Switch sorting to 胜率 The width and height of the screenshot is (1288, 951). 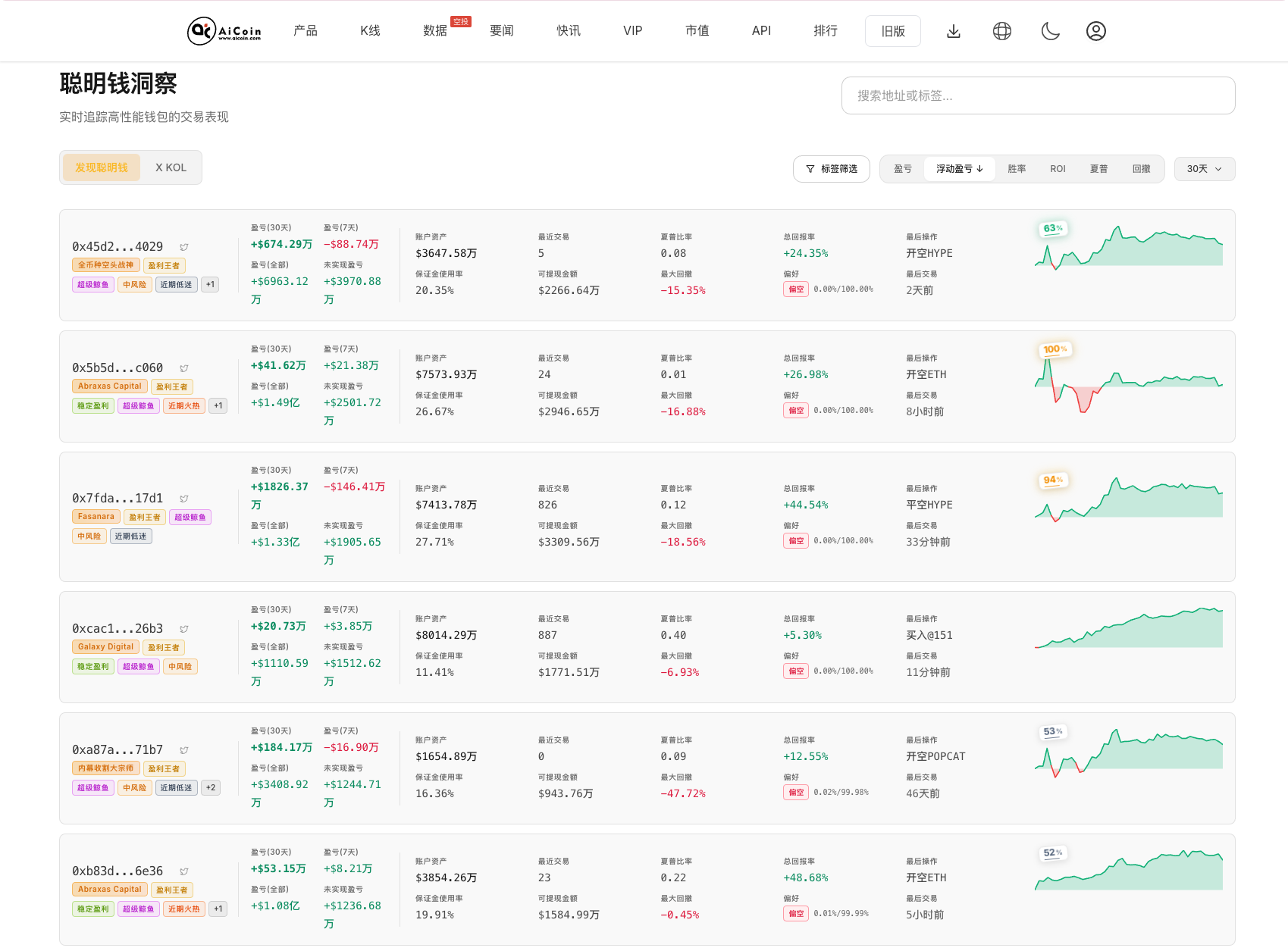coord(1017,169)
